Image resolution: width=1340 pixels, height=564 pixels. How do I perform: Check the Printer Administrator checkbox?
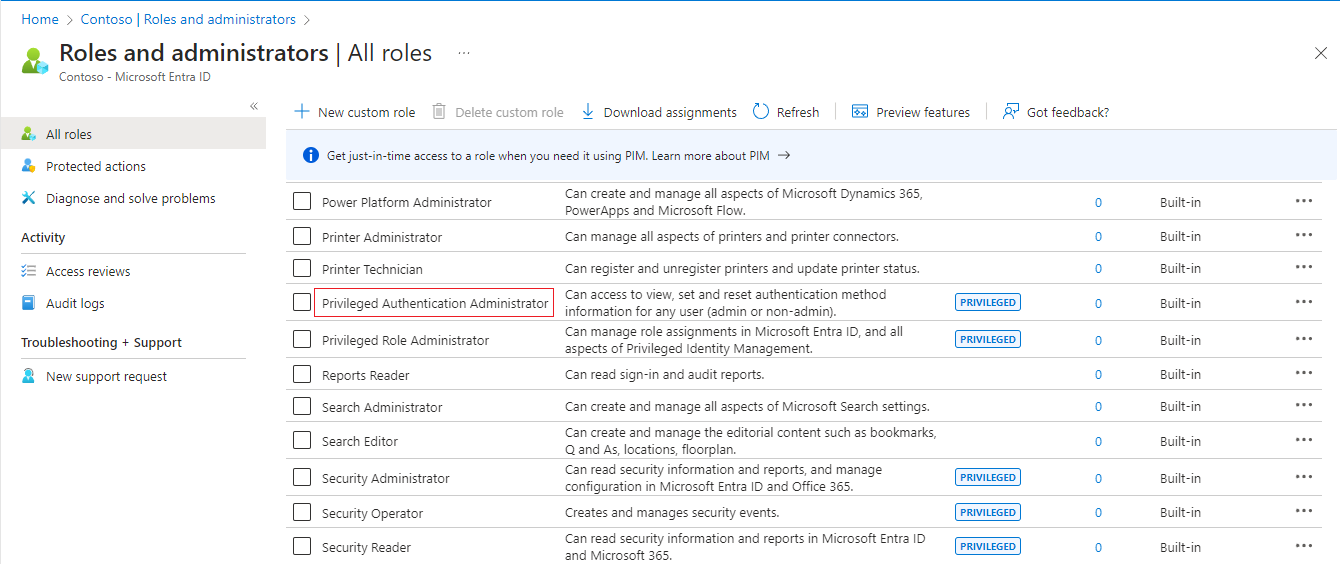pos(302,237)
